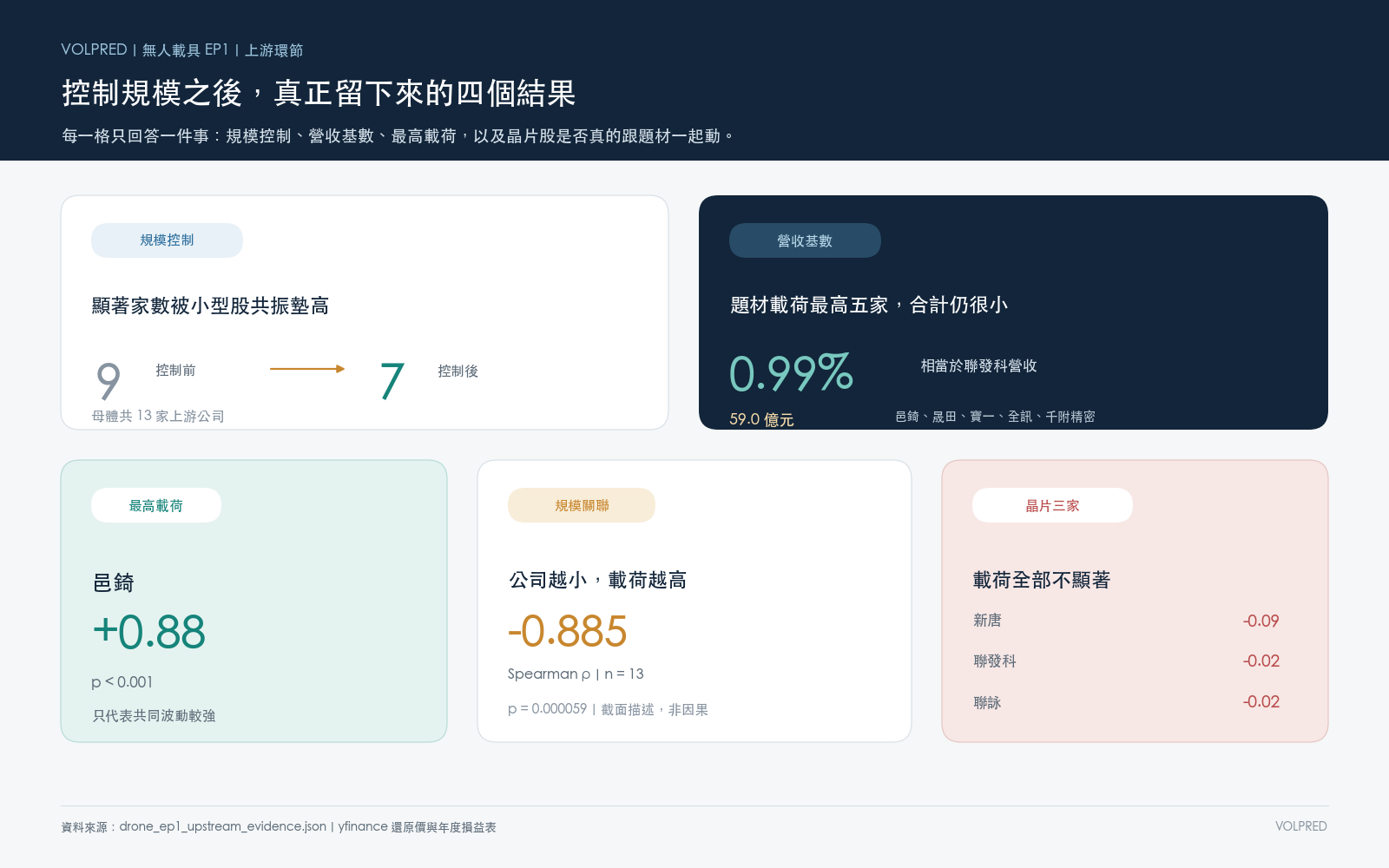Select the page title 控制規模之後，真正留下來的四個結果
This screenshot has width=1389, height=868.
pos(319,93)
